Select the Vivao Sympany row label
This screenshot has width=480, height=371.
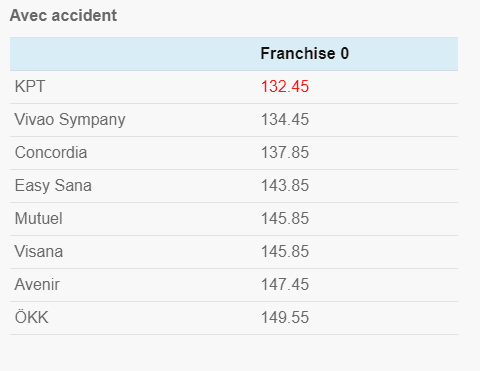pos(70,120)
